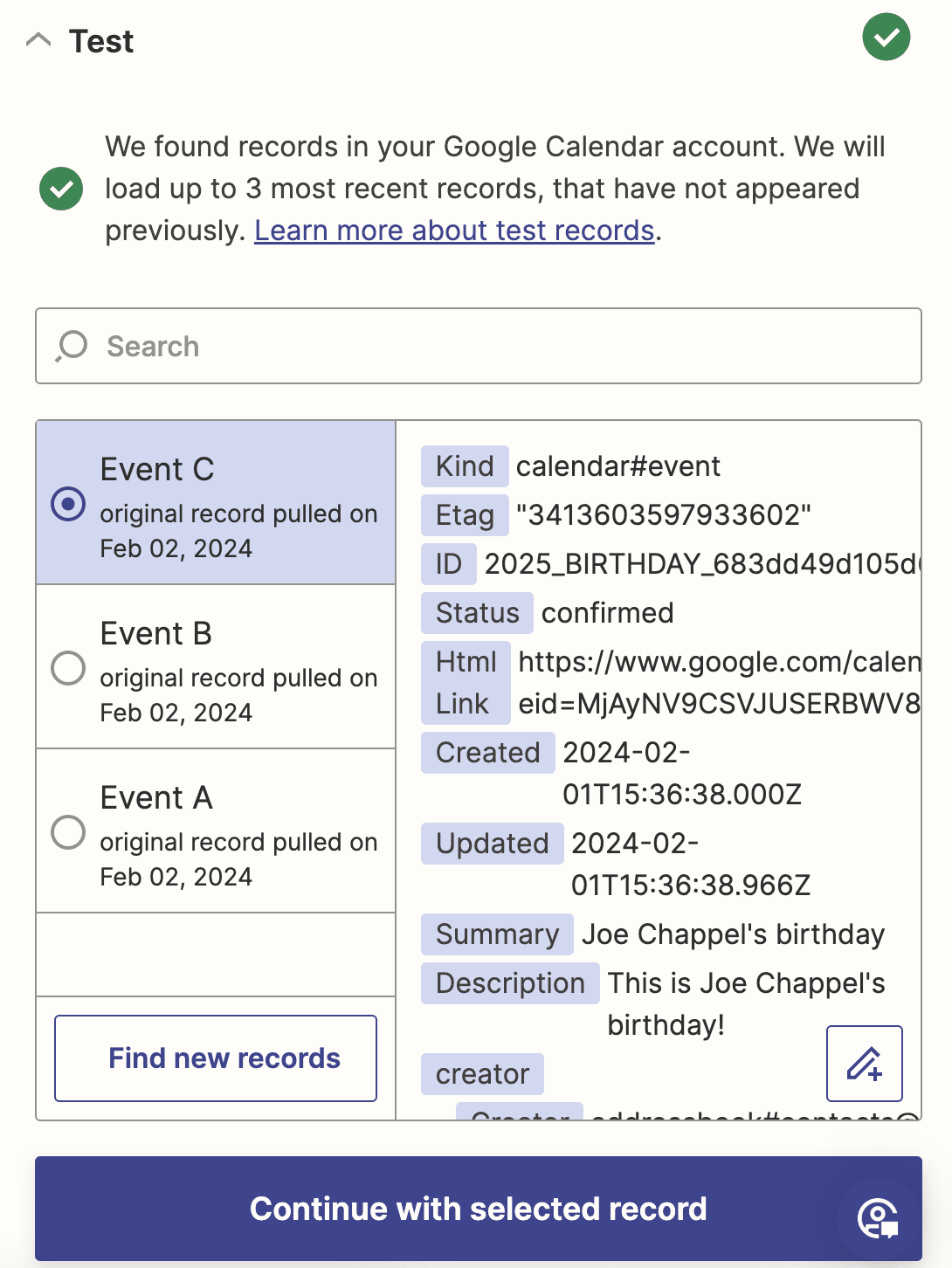Viewport: 952px width, 1268px height.
Task: Click the value calendar#event
Action: pos(618,466)
